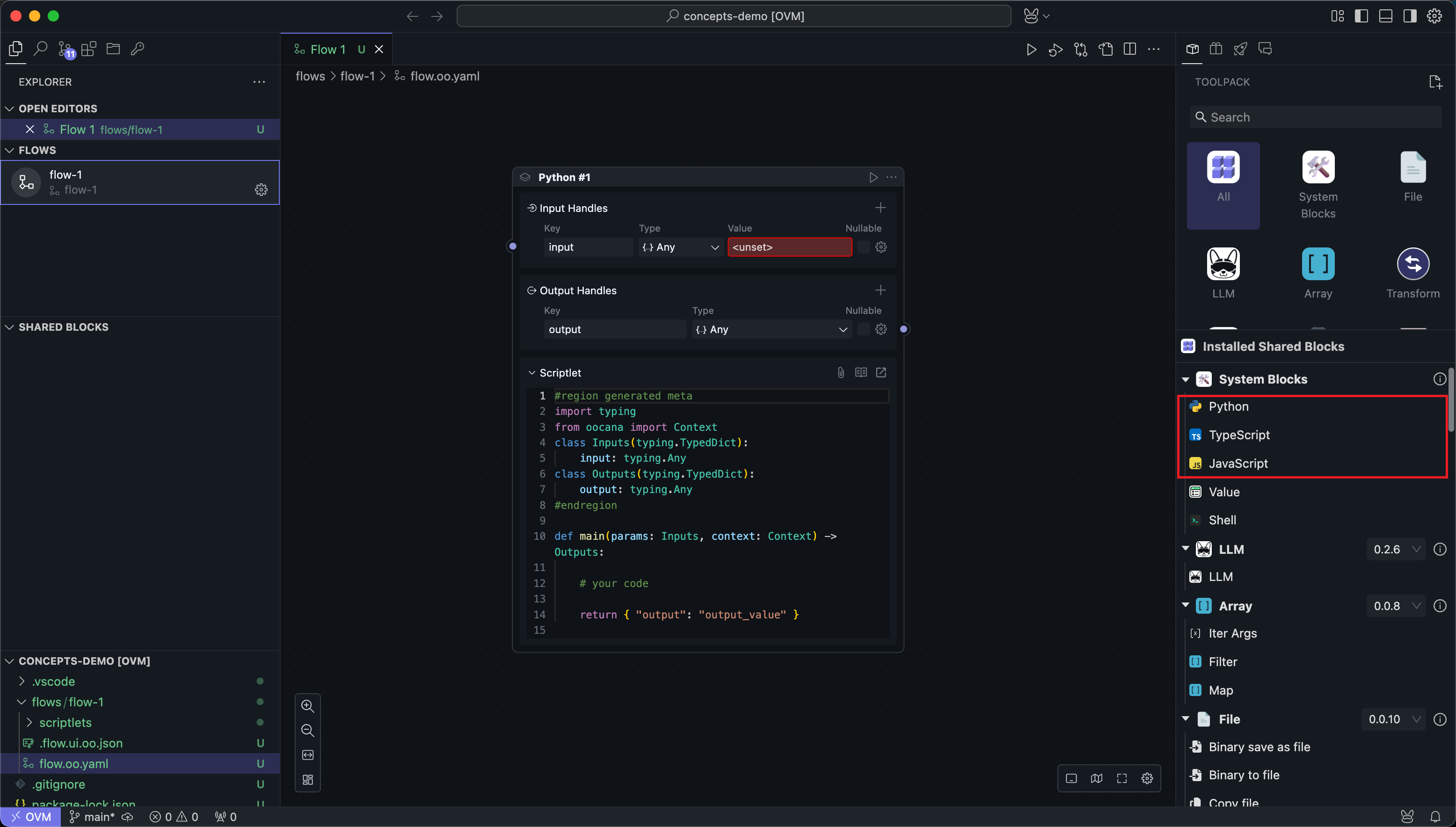Select the TypeScript system block
The height and width of the screenshot is (827, 1456).
pyautogui.click(x=1238, y=435)
